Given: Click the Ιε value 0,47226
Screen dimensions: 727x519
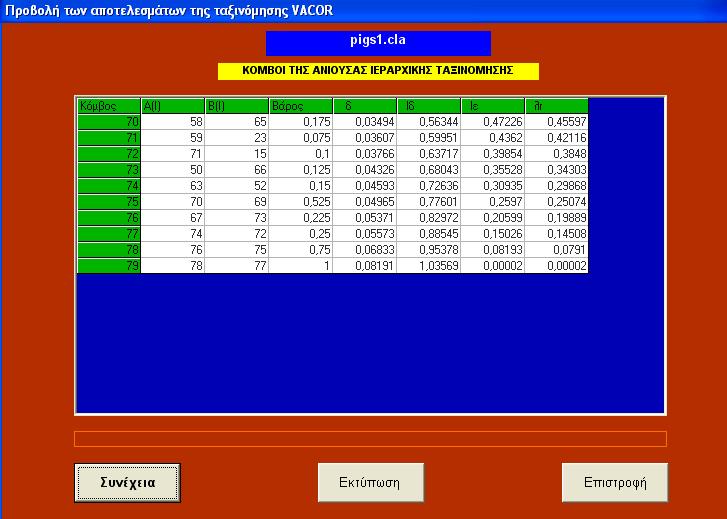Looking at the screenshot, I should click(492, 122).
